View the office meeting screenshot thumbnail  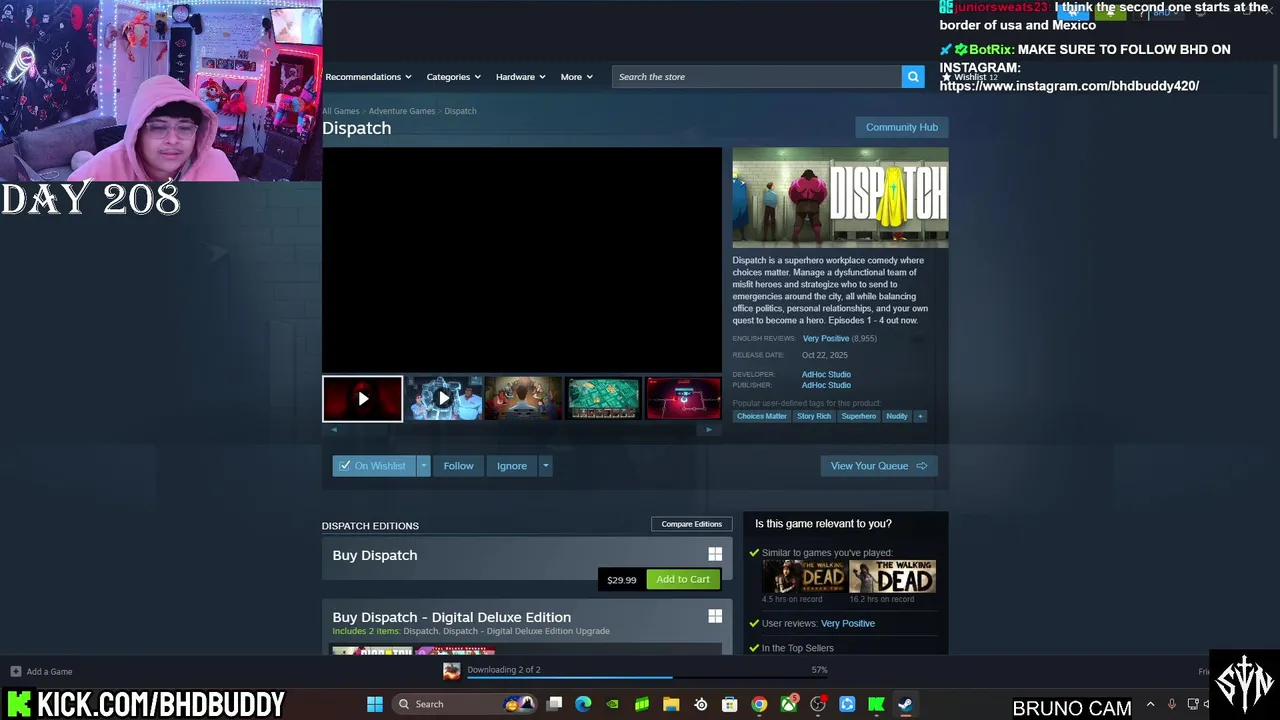pyautogui.click(x=523, y=398)
